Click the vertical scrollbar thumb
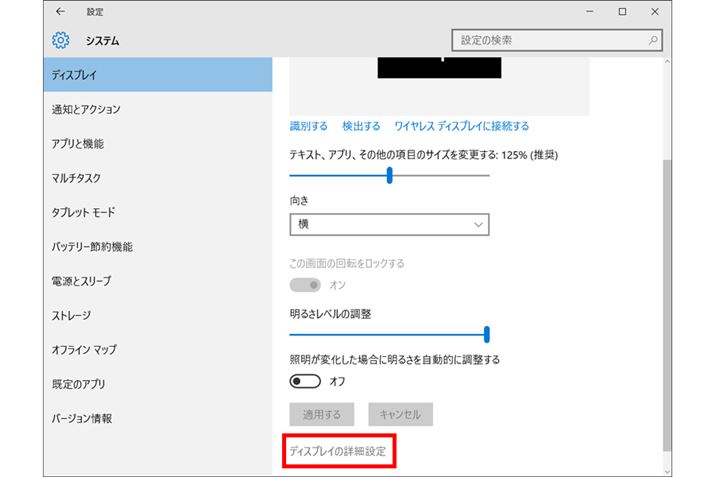The height and width of the screenshot is (477, 715). [x=667, y=305]
